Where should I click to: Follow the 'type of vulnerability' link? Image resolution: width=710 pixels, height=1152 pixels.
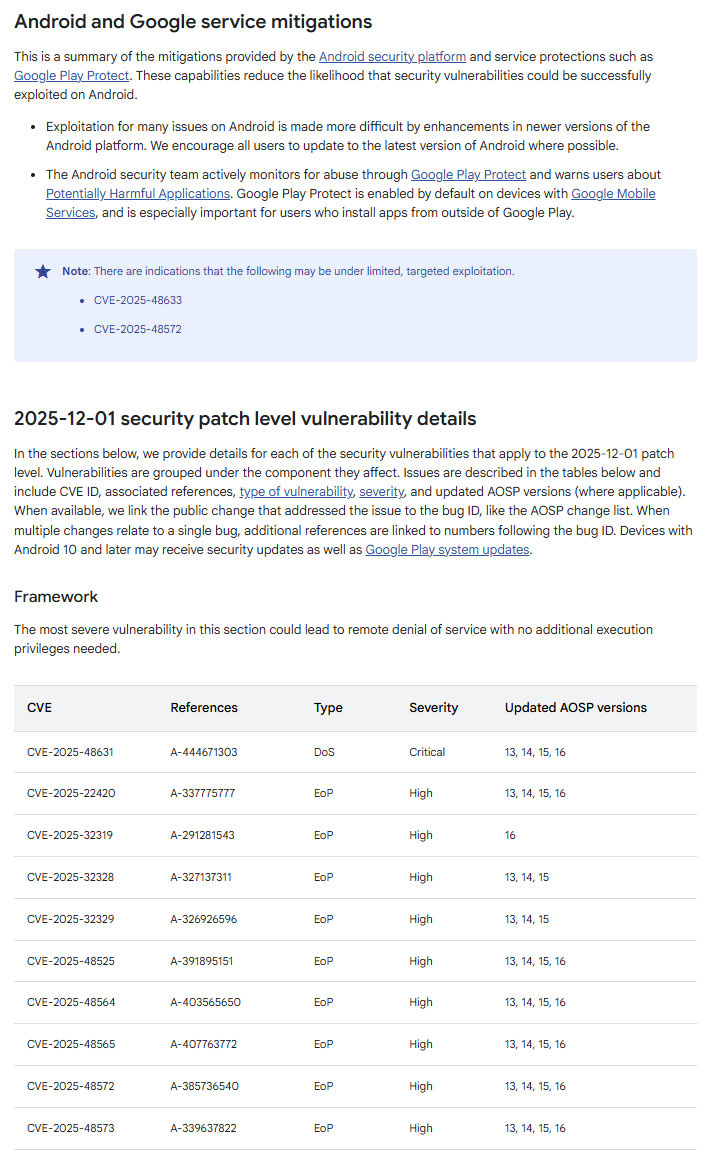click(295, 491)
